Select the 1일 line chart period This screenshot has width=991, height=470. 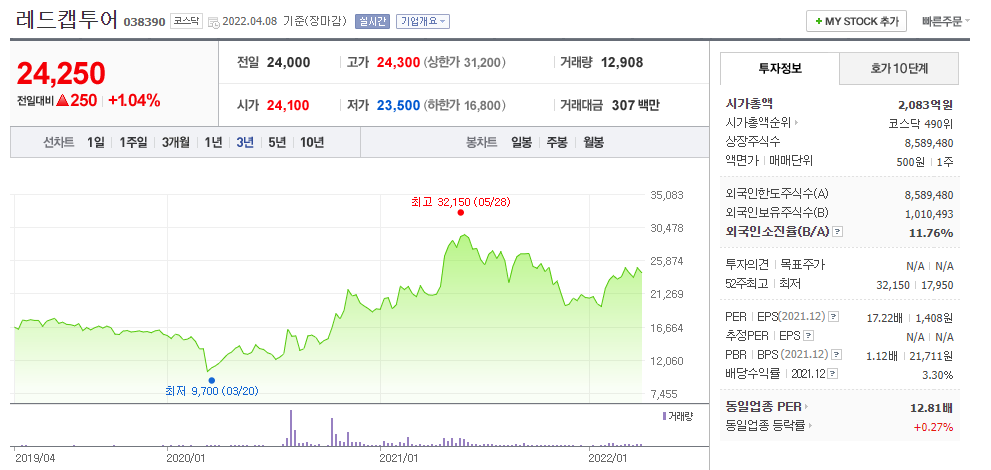(x=96, y=143)
